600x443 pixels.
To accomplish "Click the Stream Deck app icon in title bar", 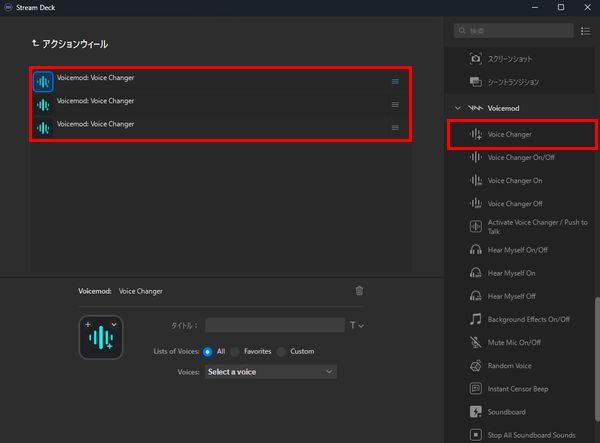I will pos(8,7).
